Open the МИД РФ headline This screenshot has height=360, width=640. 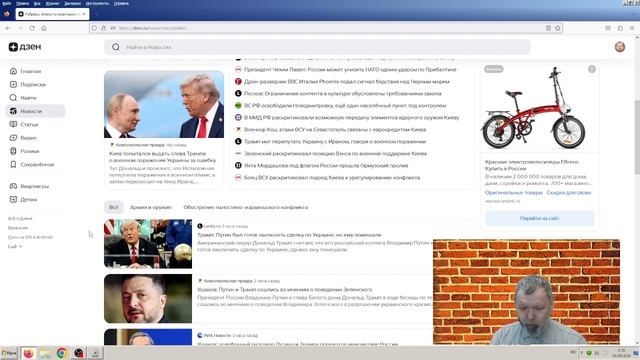351,118
